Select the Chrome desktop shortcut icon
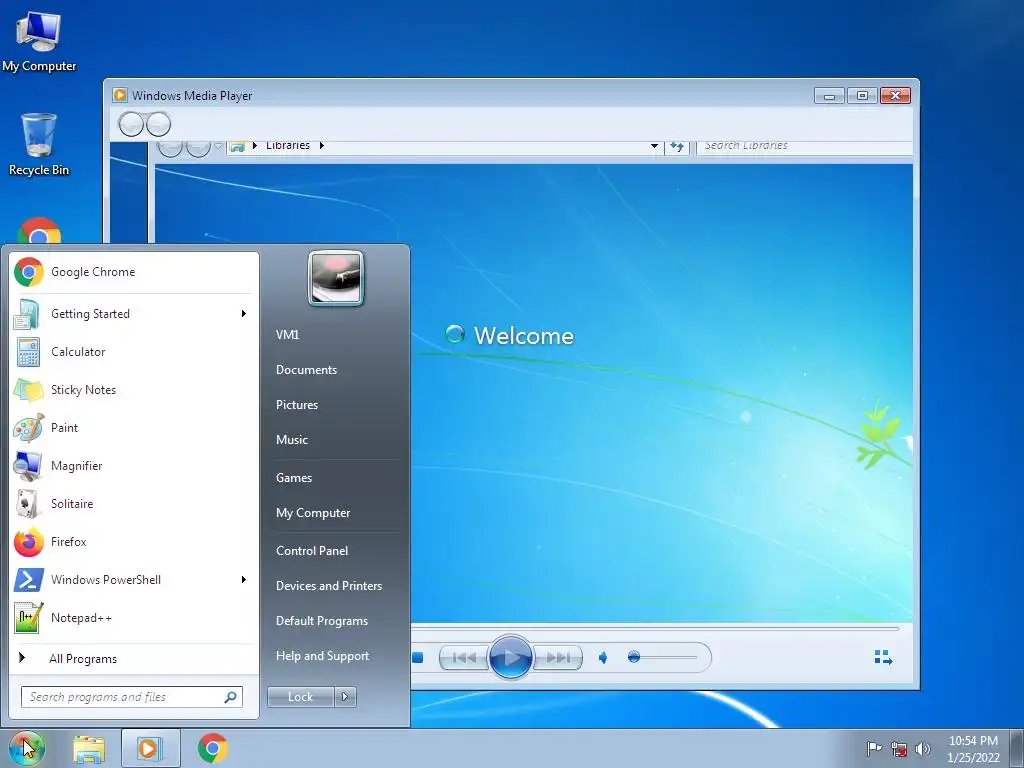 39,230
